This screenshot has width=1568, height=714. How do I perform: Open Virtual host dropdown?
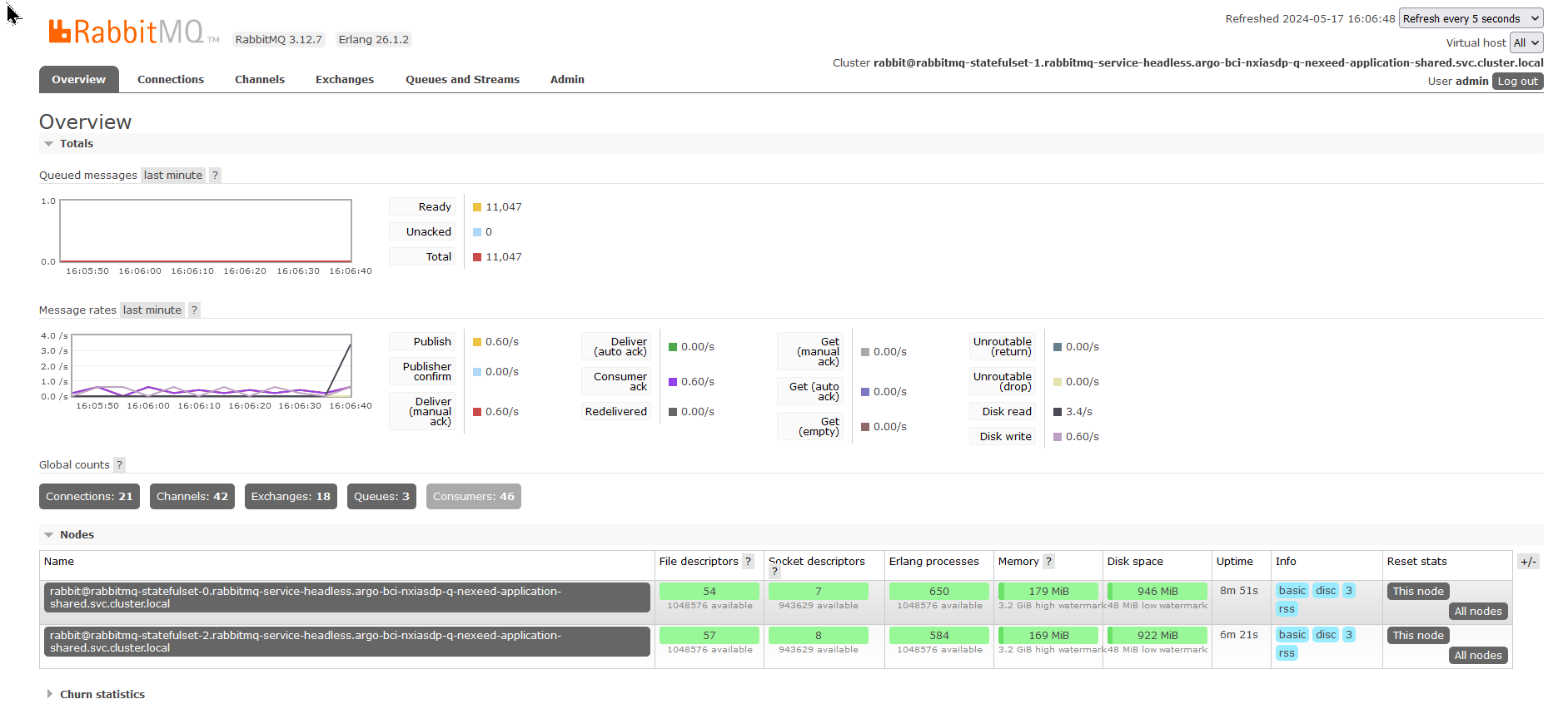click(1526, 42)
